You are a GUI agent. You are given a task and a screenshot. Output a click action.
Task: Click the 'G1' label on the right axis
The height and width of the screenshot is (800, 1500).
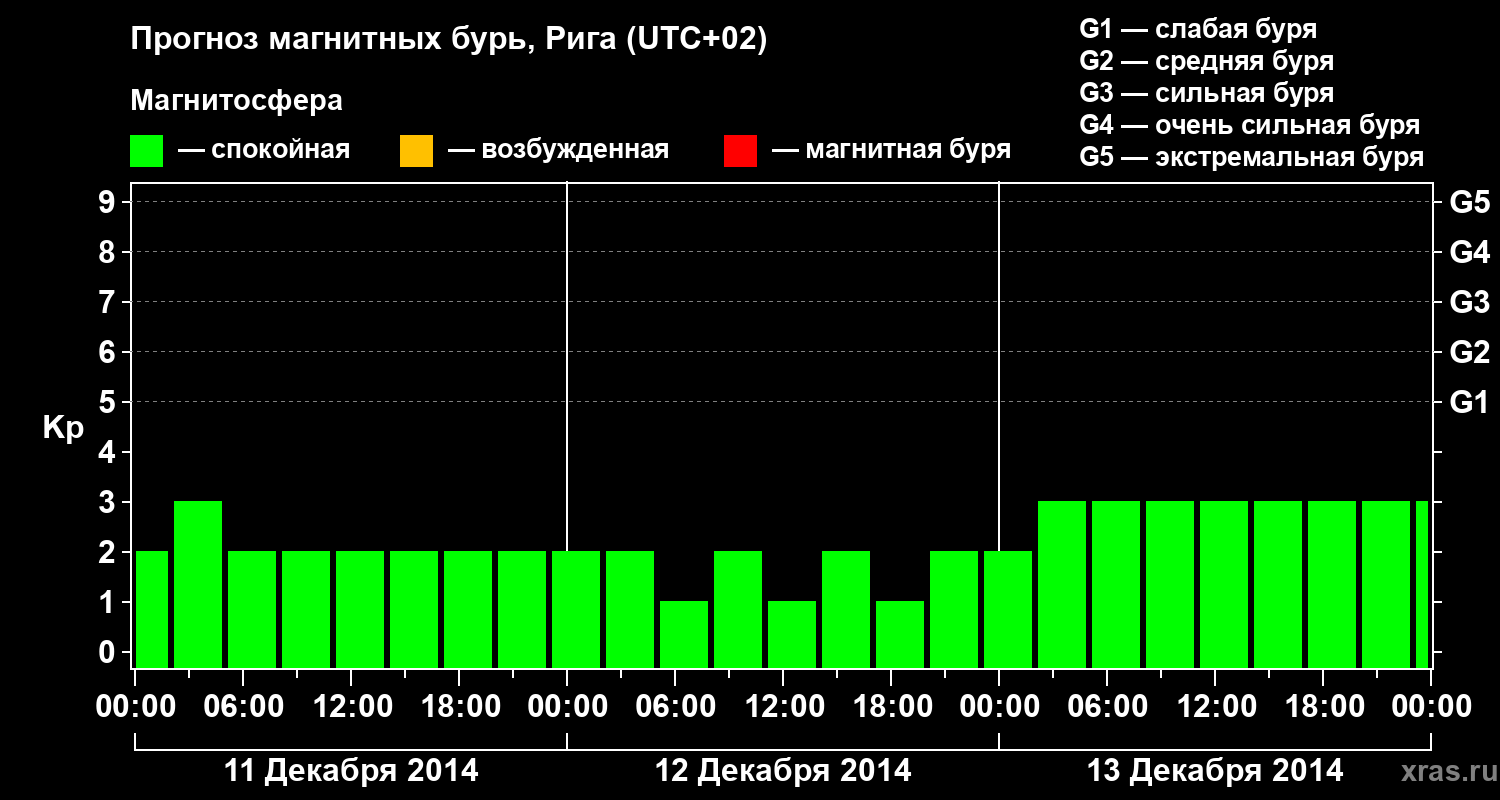(x=1470, y=402)
